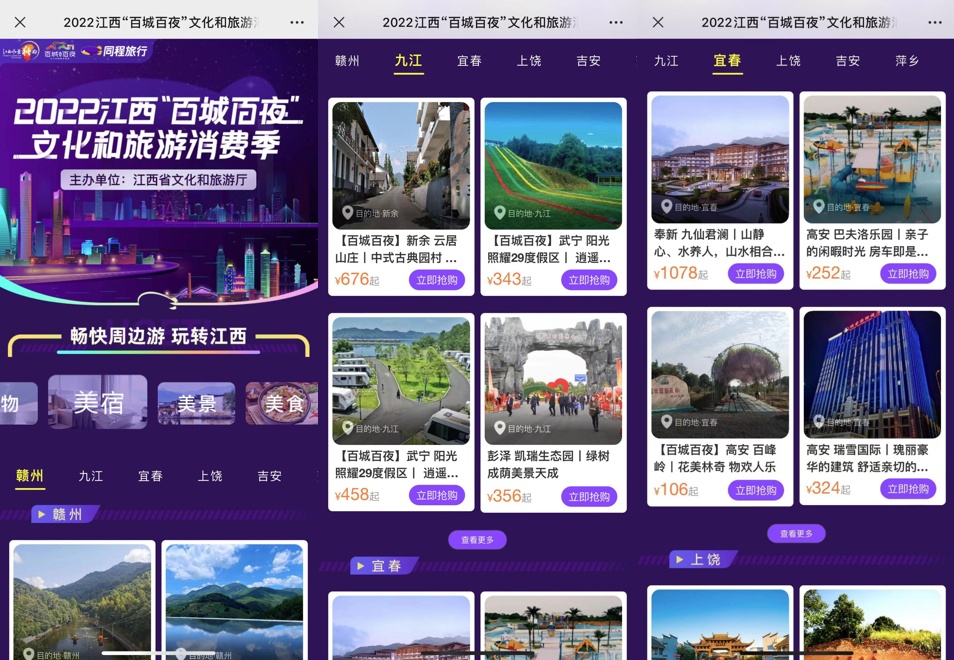
Task: Click title 彭泽 凯瑞生态园｜绿树成荫美景天成
Action: coord(549,464)
